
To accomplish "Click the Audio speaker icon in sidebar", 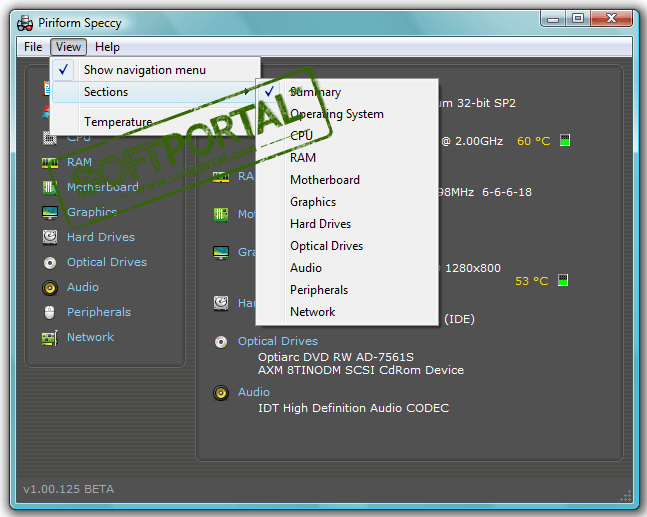I will click(x=49, y=287).
